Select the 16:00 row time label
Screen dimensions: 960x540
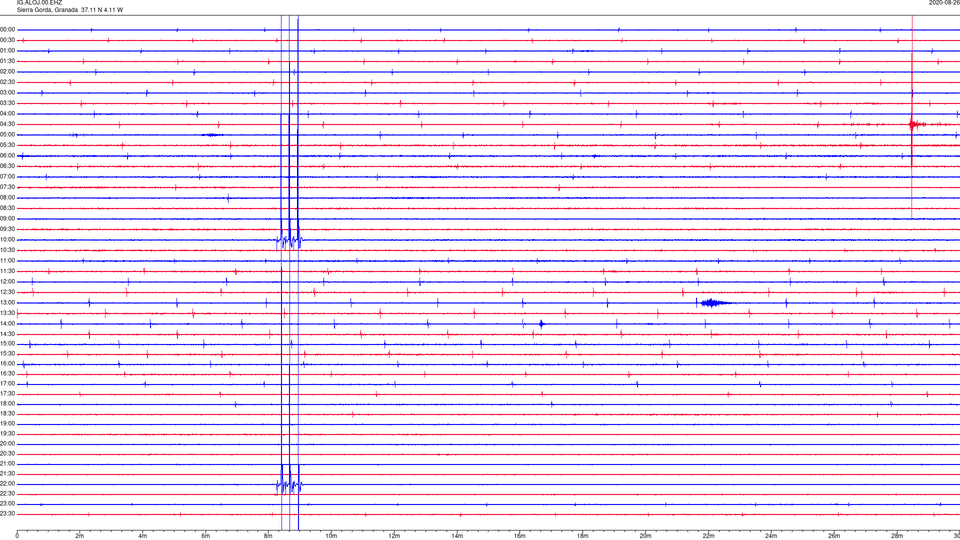pyautogui.click(x=7, y=364)
